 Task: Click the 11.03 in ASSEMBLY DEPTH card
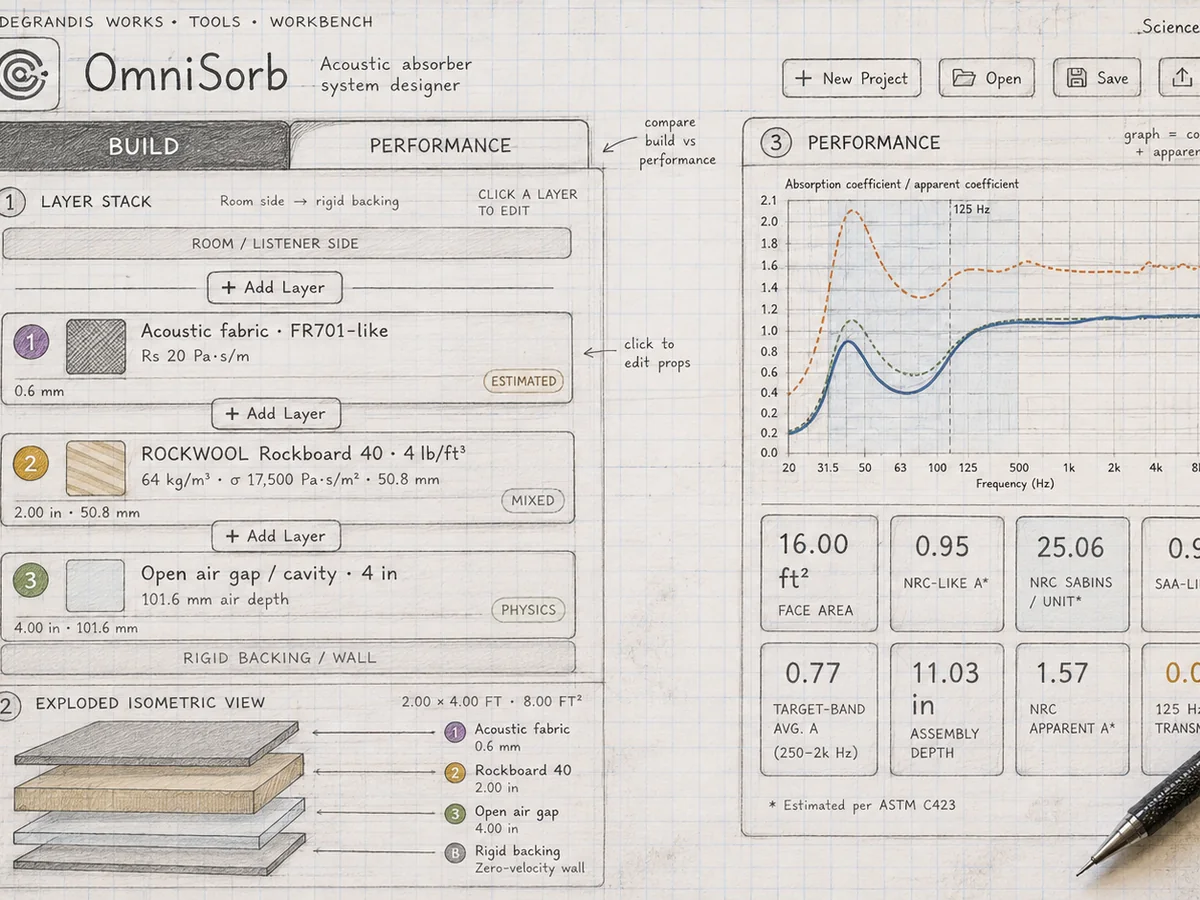point(947,710)
